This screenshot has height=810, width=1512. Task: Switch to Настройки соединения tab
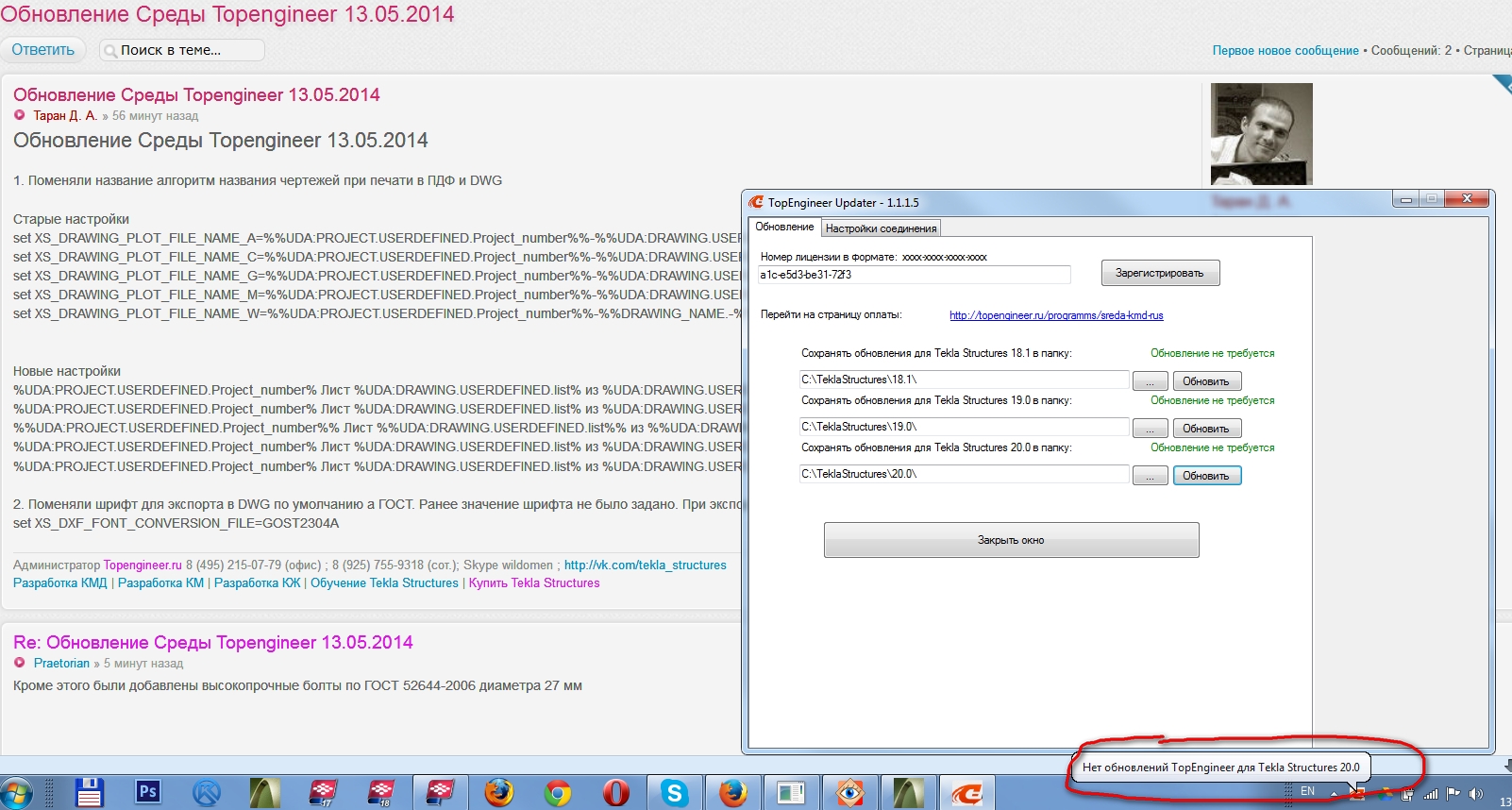(x=881, y=228)
